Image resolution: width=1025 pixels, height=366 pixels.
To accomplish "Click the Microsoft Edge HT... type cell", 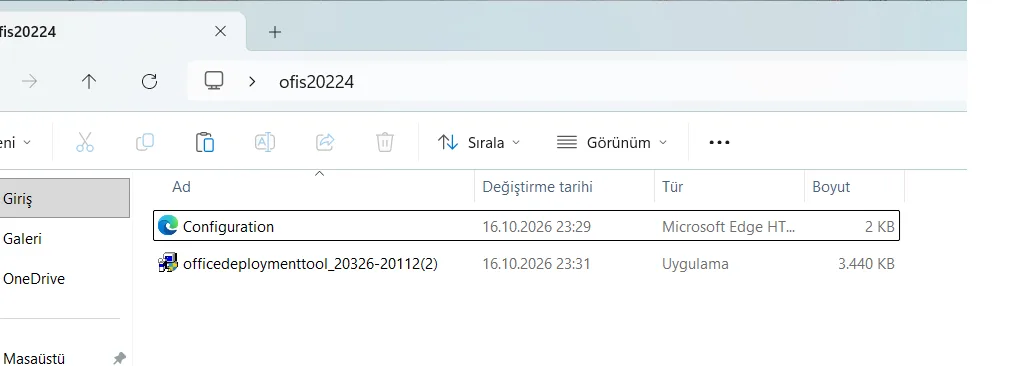I will coord(729,227).
